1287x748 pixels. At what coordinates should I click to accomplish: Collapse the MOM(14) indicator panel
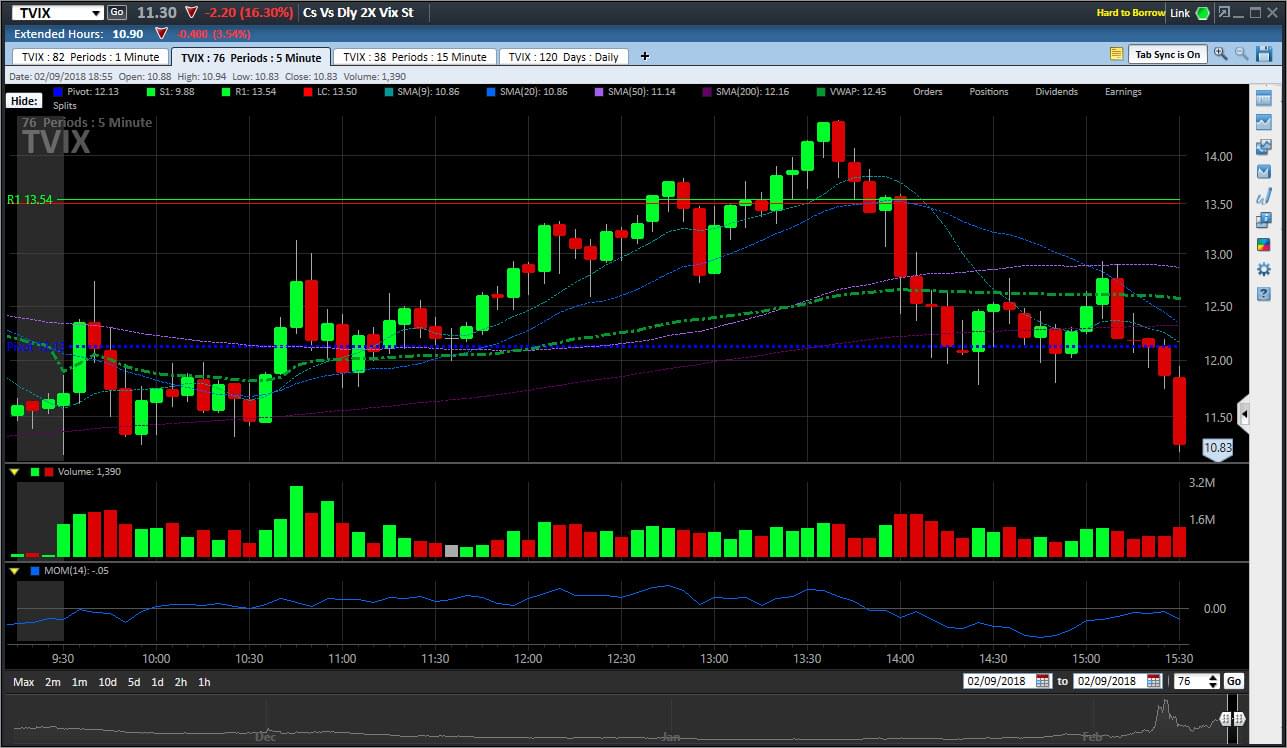(13, 571)
